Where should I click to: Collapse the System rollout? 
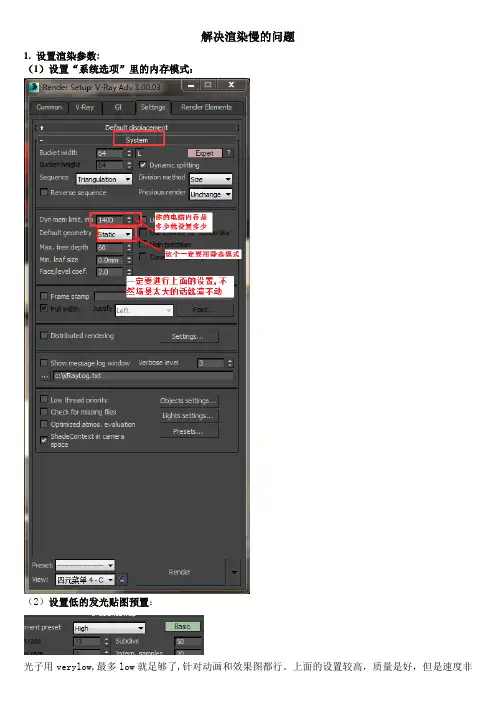tap(137, 140)
